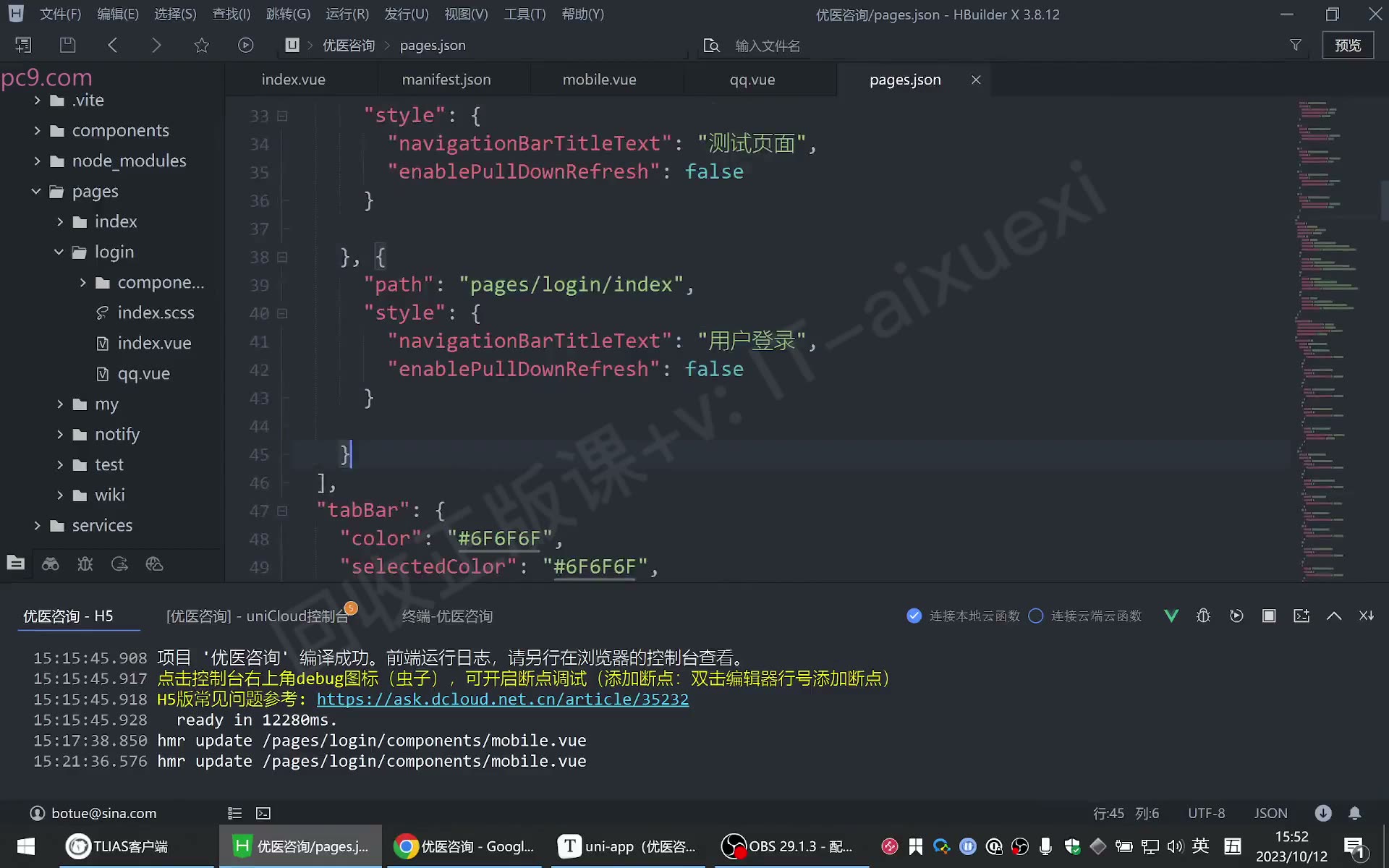Expand the services folder
The height and width of the screenshot is (868, 1389).
click(37, 525)
